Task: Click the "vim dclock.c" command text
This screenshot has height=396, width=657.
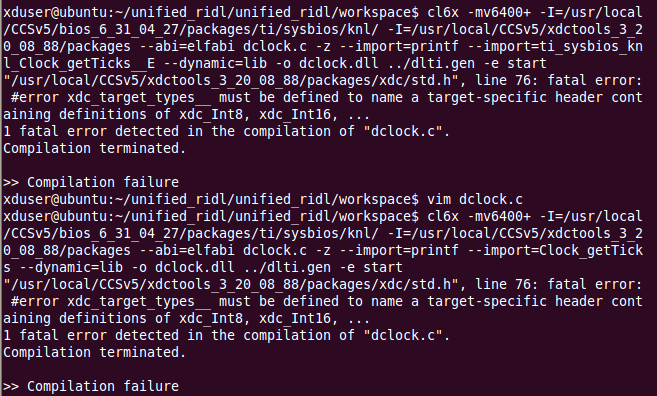Action: (475, 199)
